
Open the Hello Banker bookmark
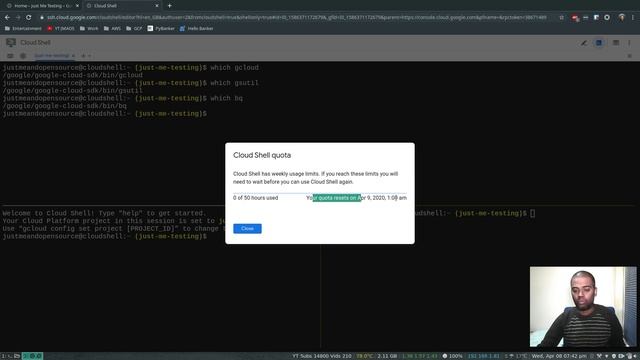pos(197,29)
